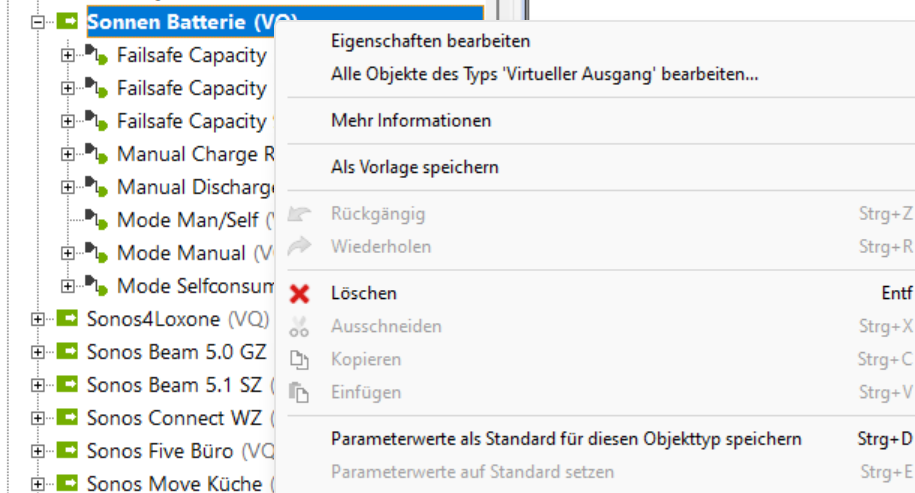Viewport: 915px width, 493px height.
Task: Click the Sonos Five Büro green icon
Action: tap(67, 451)
